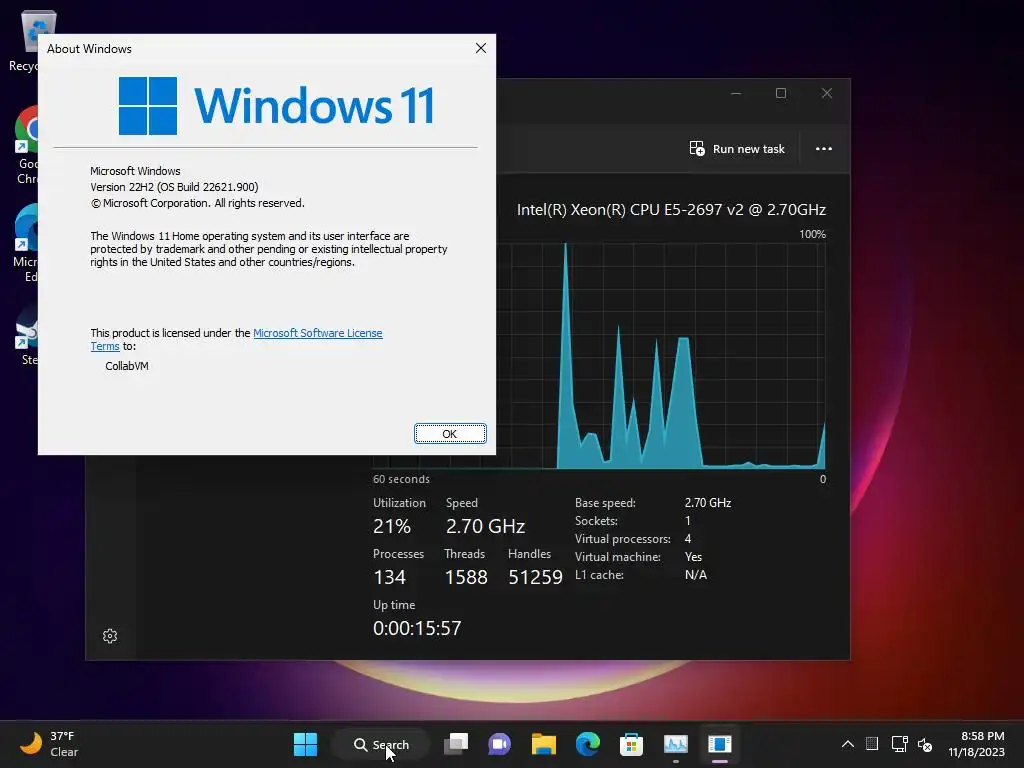
Task: Open Microsoft Edge from taskbar
Action: [588, 744]
